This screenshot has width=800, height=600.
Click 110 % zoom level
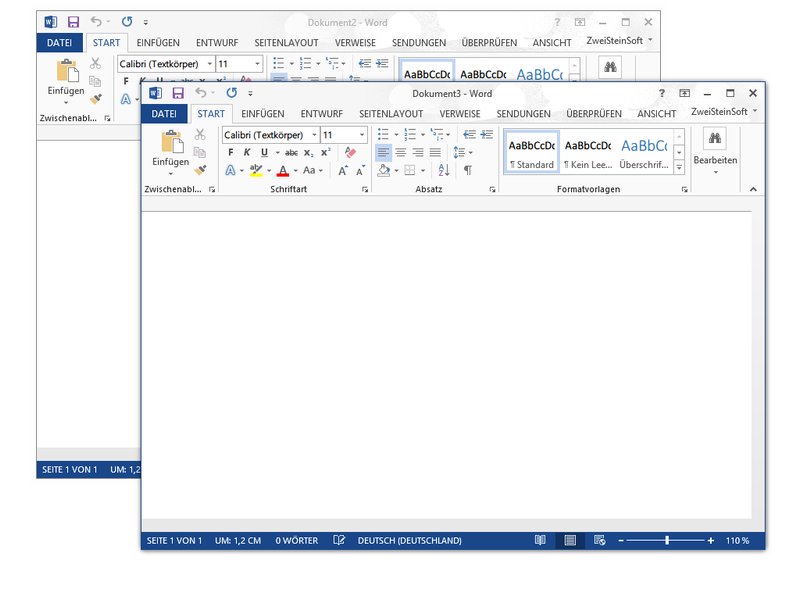tap(737, 540)
